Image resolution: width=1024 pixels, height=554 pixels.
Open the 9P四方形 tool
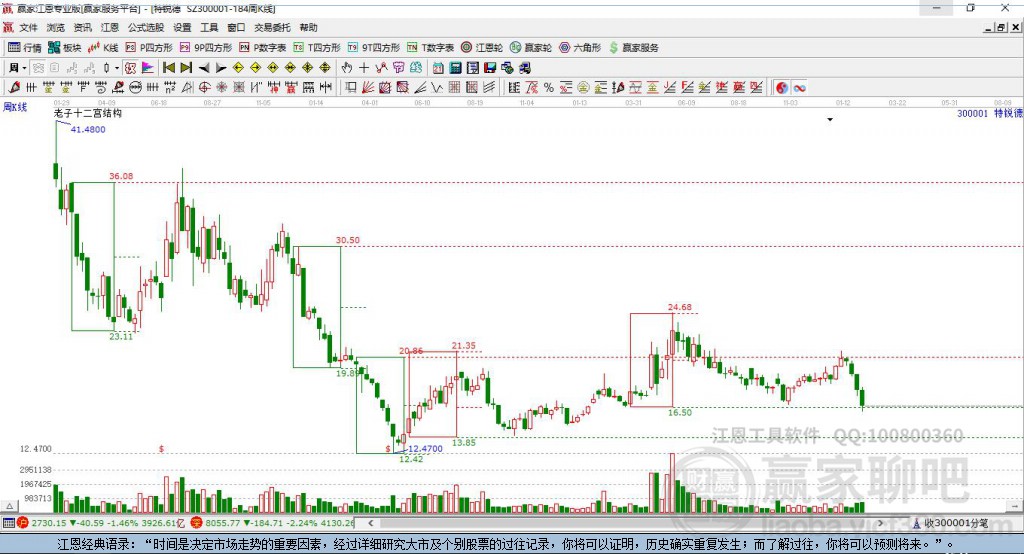[206, 48]
